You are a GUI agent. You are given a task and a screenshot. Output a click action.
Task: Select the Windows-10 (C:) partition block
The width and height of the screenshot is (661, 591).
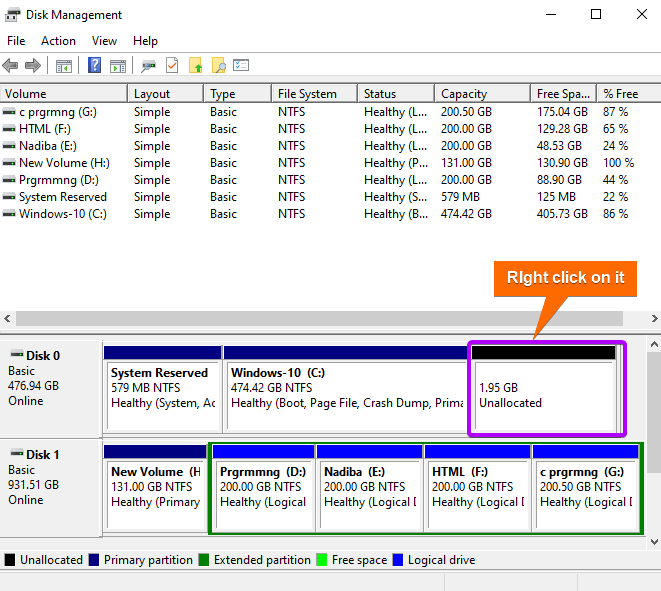tap(345, 389)
